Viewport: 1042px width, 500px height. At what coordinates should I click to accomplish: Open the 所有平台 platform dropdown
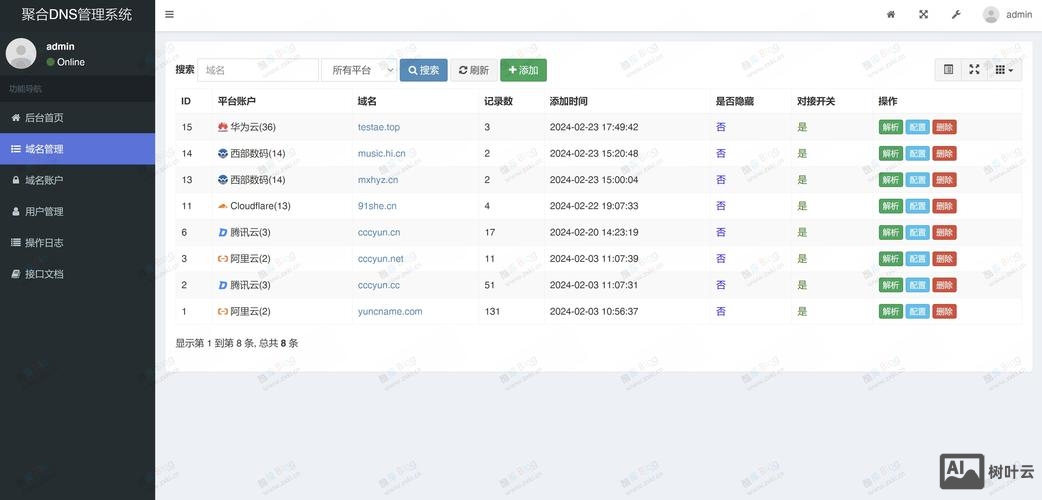(x=359, y=70)
